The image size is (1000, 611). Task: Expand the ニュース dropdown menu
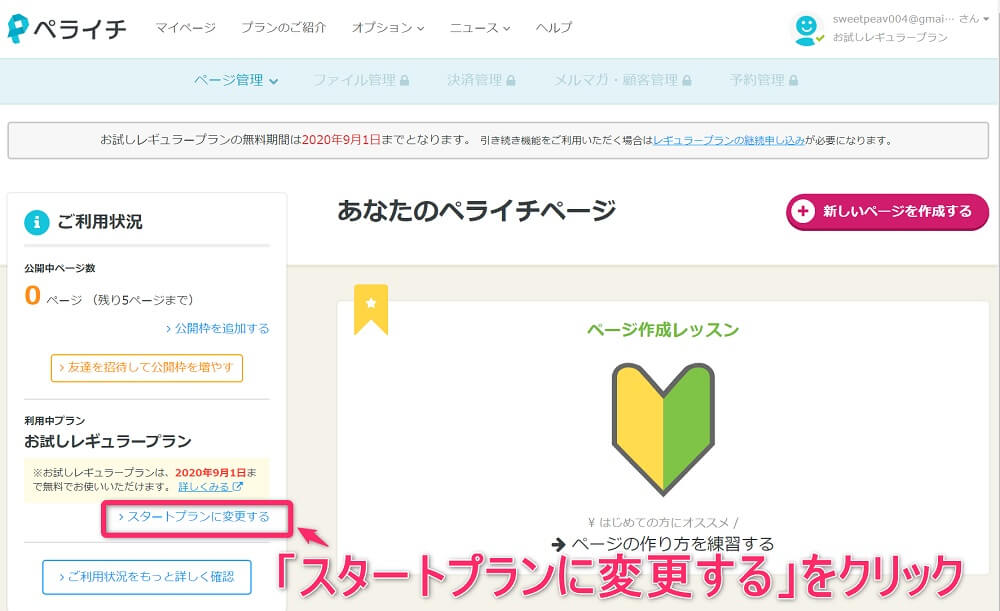480,27
